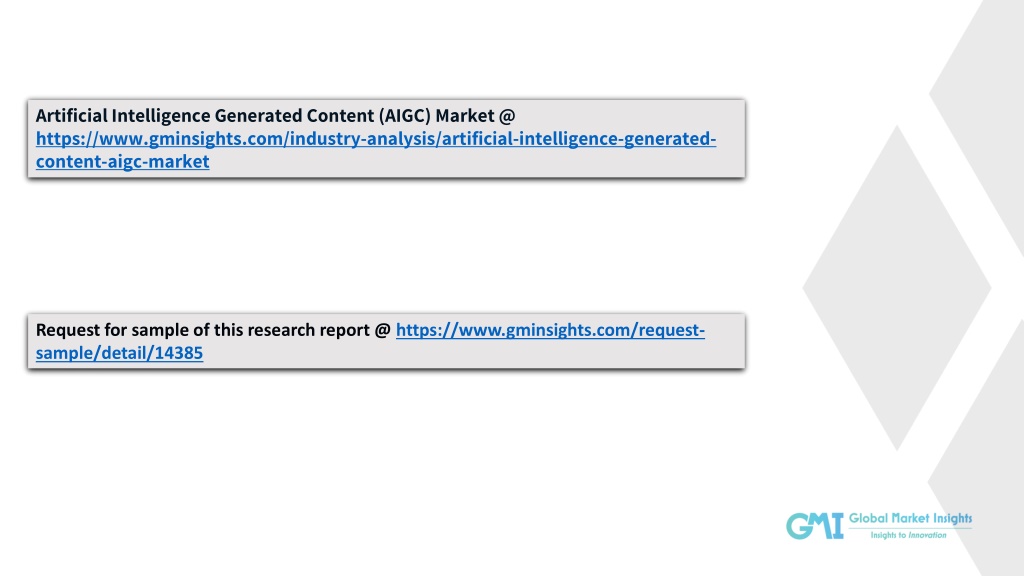
Task: Click the gray angled shape in bottom-right corner
Action: tap(985, 470)
